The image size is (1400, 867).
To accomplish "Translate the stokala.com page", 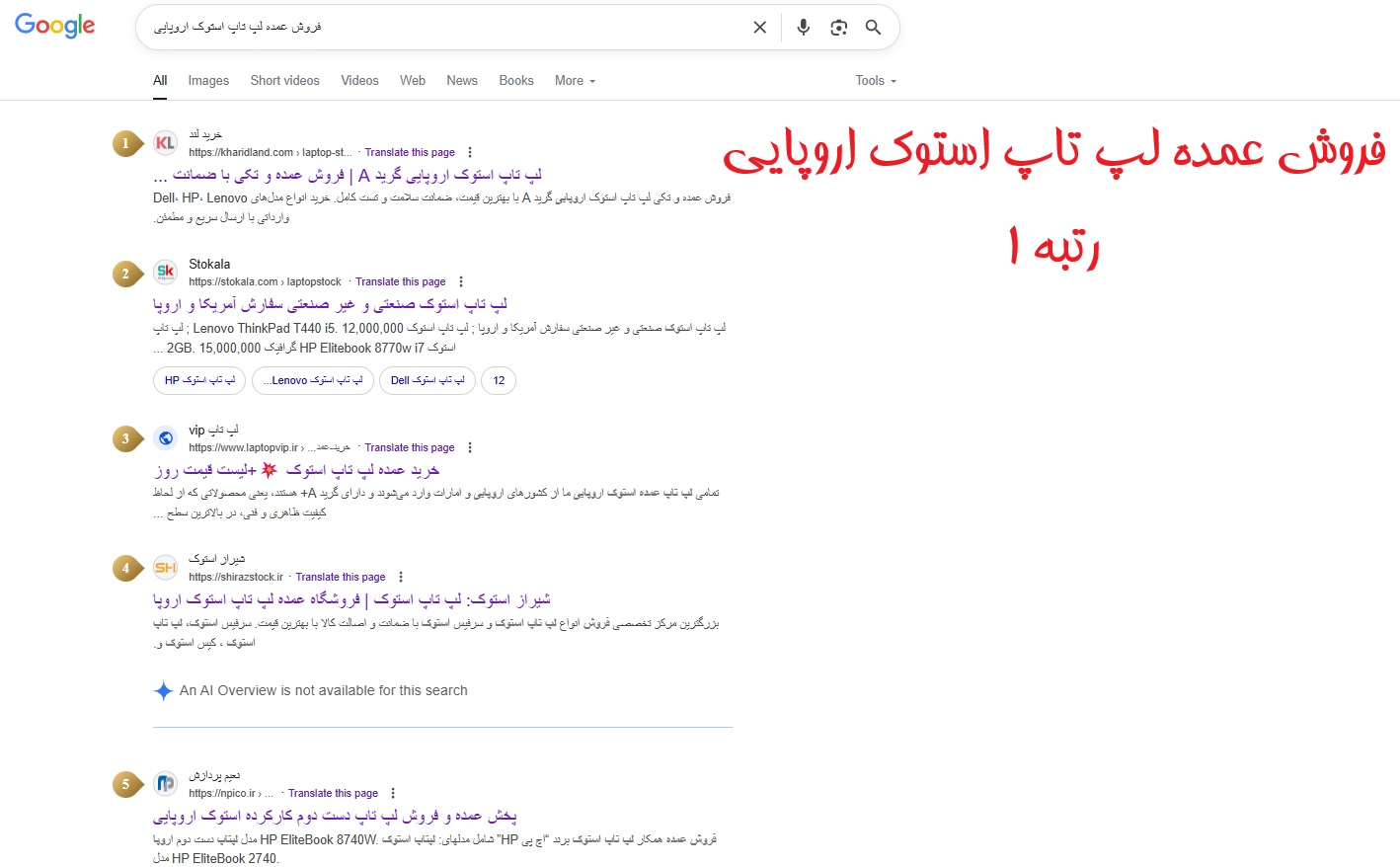I will tap(401, 282).
